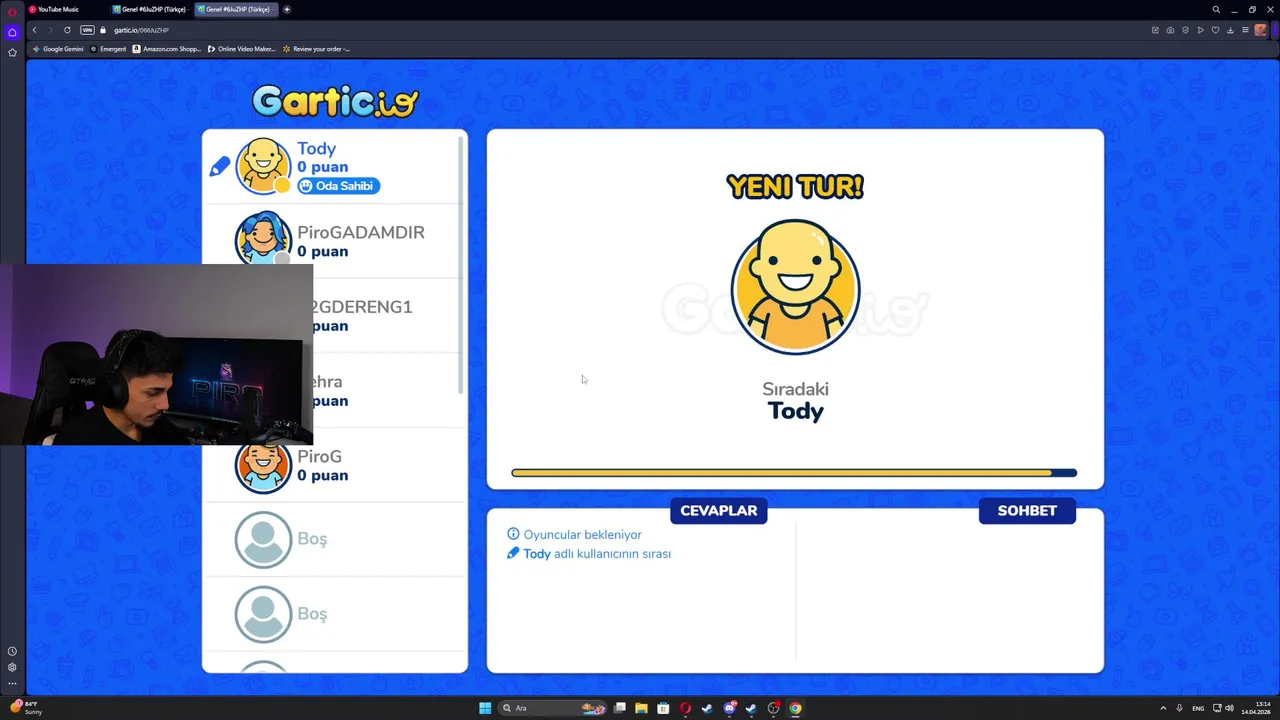Click the padlock site info icon

[x=103, y=30]
